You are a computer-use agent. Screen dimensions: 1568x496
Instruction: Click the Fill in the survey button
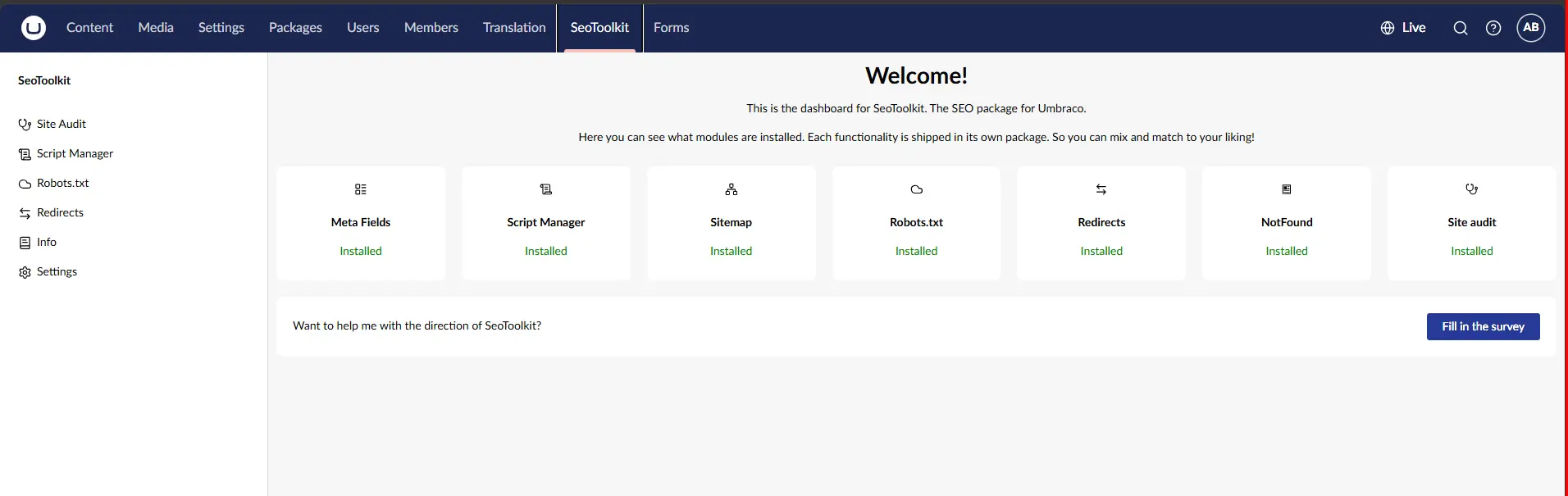(x=1484, y=326)
